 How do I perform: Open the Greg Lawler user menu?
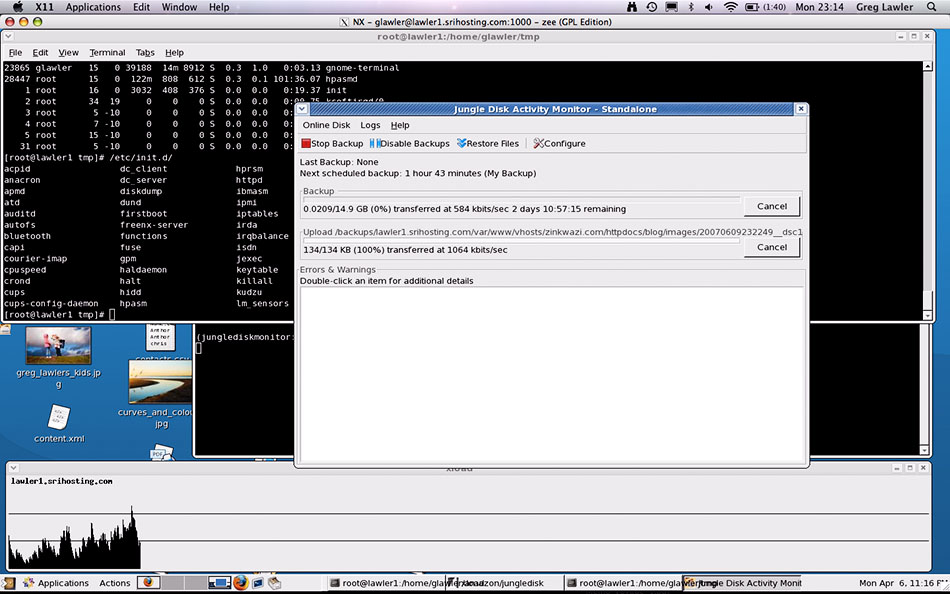885,7
